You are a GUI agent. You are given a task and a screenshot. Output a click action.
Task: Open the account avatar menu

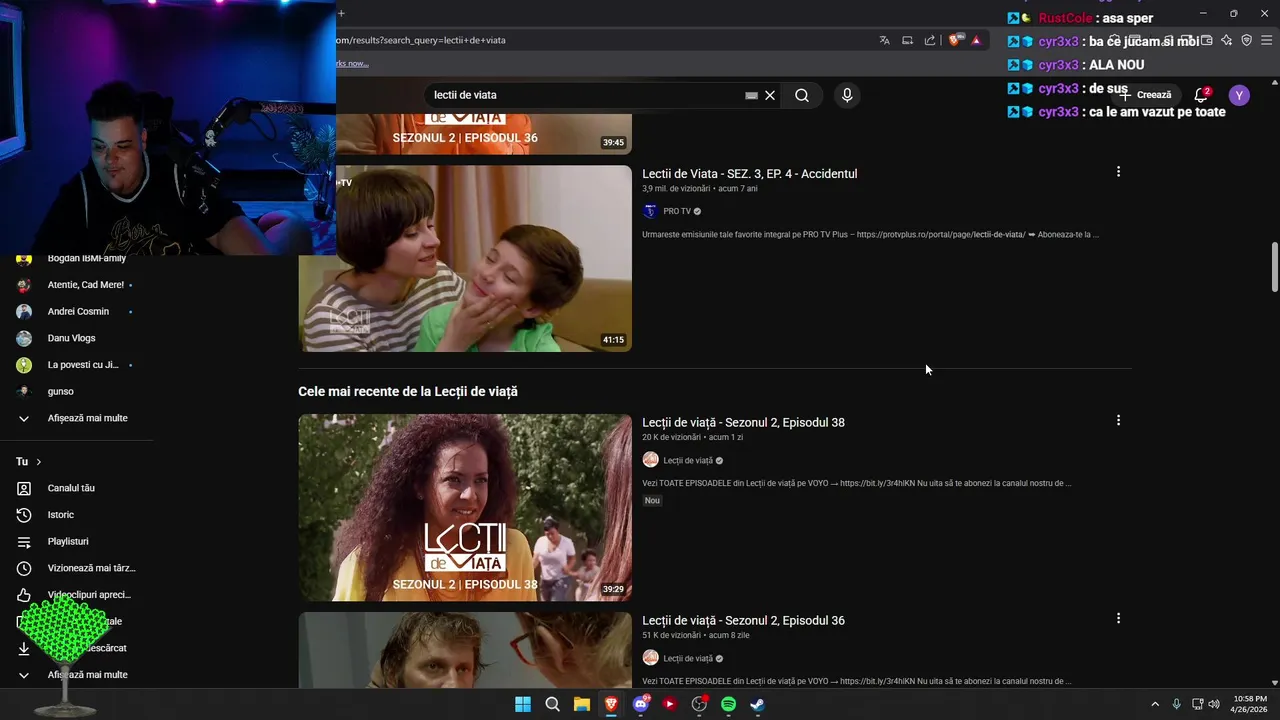(x=1239, y=95)
